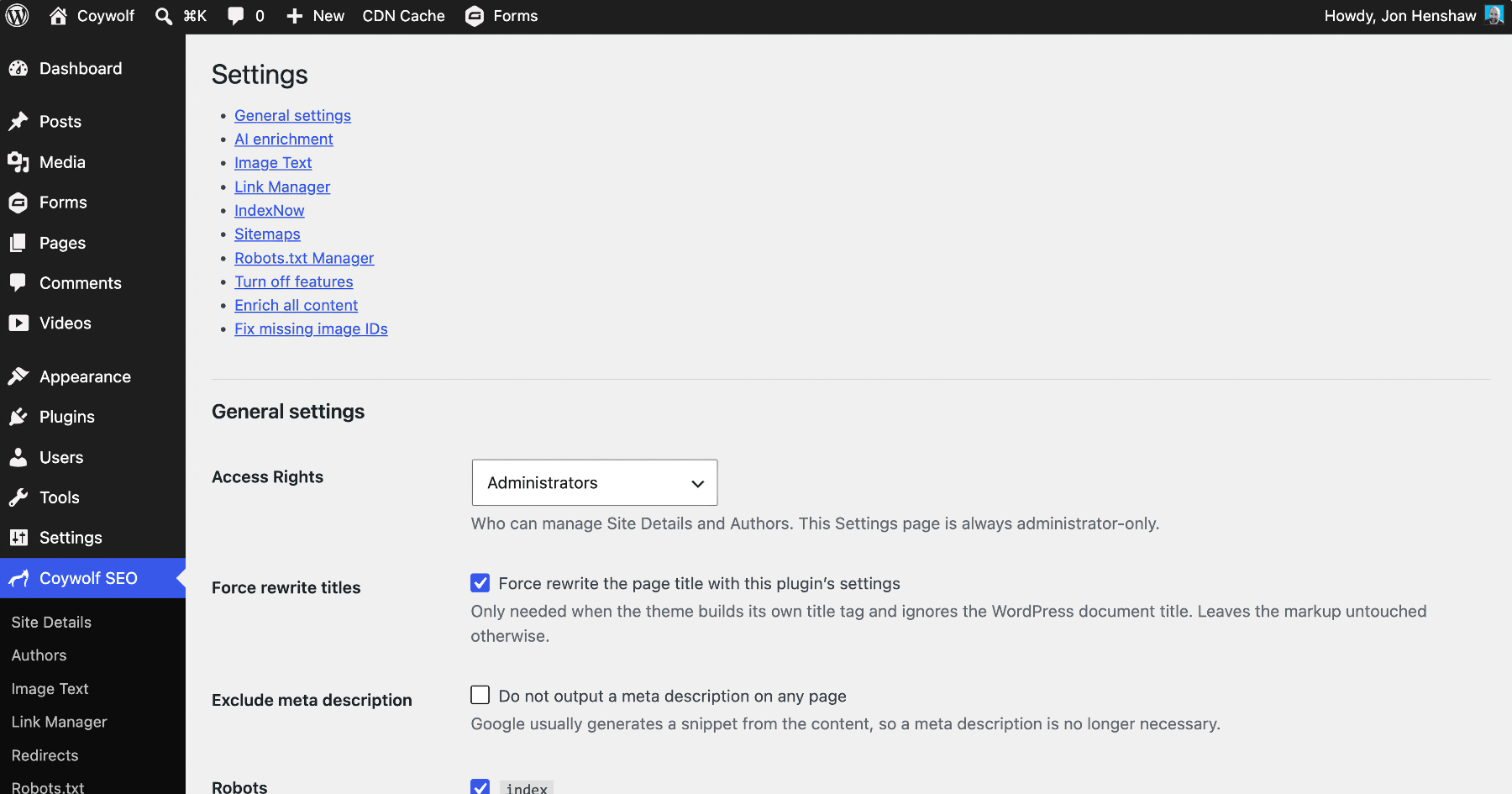Screen dimensions: 1512x794
Task: Open Pages in sidebar
Action: point(92,243)
